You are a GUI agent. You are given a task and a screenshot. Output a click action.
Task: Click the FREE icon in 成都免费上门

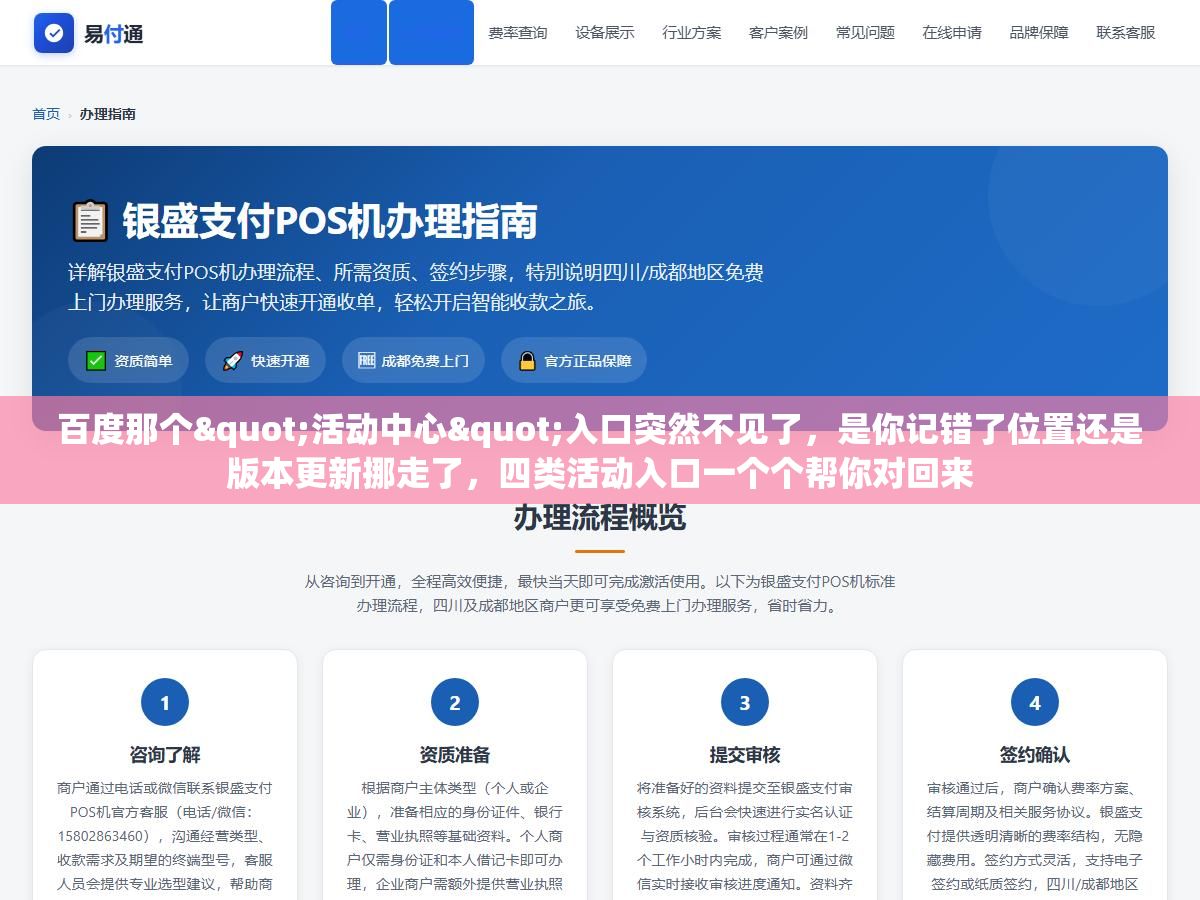pos(367,361)
